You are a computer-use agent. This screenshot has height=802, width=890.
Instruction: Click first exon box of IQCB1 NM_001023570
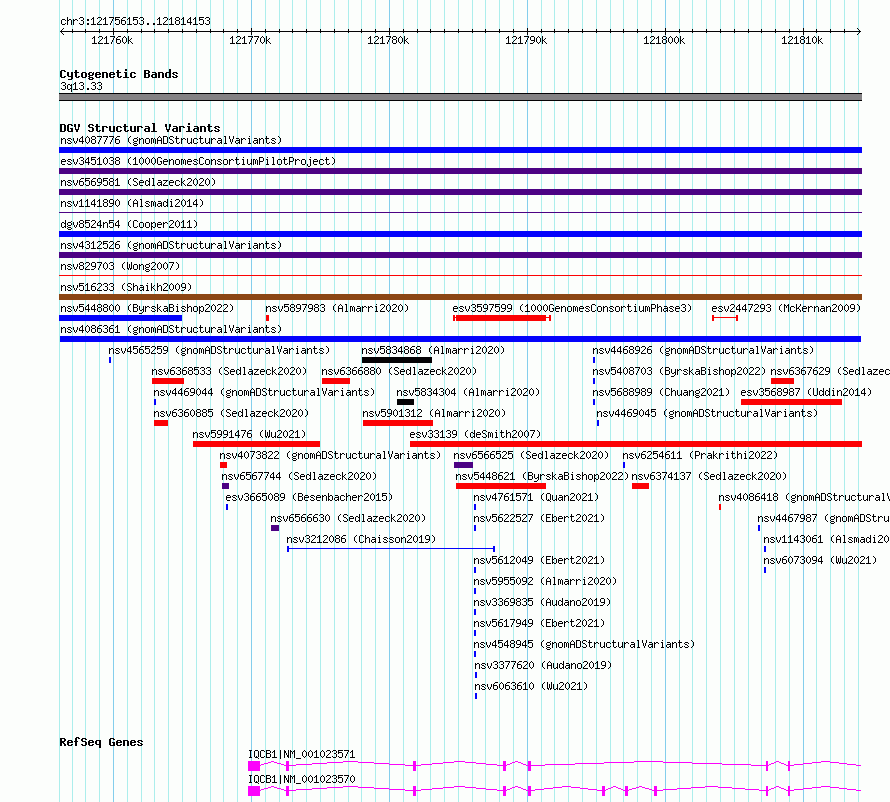(x=254, y=791)
